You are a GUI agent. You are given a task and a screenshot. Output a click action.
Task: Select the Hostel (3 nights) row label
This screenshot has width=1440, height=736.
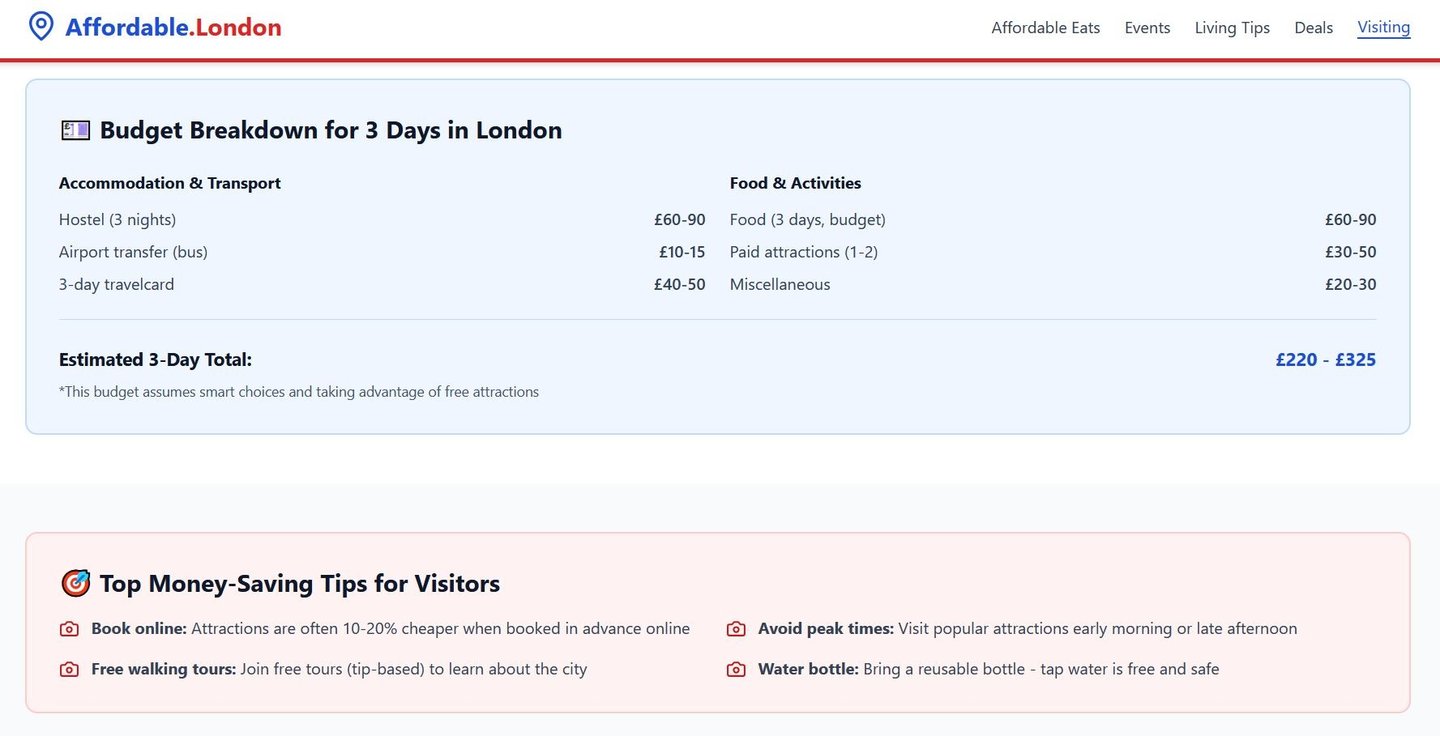[117, 220]
